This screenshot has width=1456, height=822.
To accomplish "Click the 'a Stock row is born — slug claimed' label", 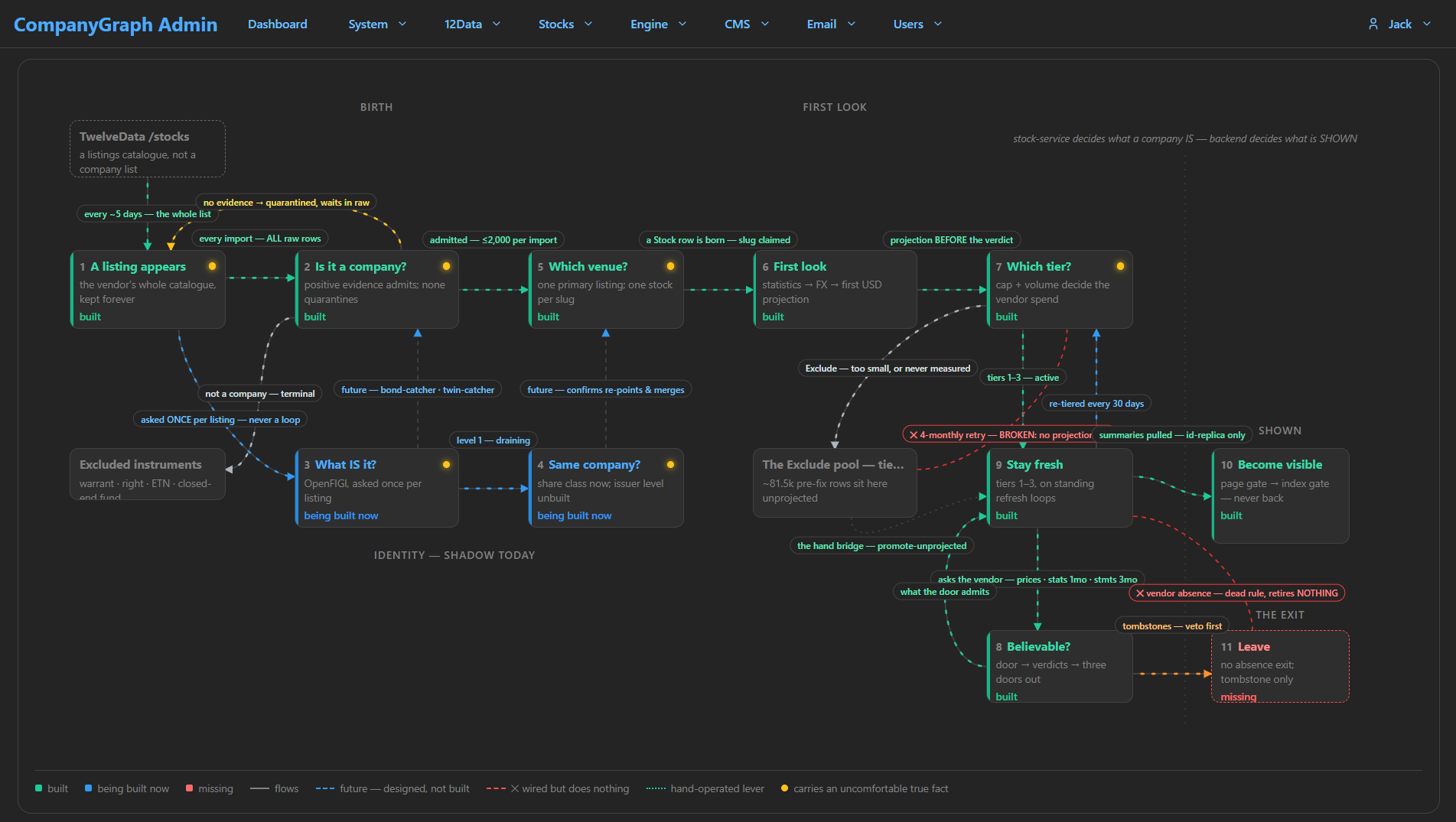I will [718, 240].
